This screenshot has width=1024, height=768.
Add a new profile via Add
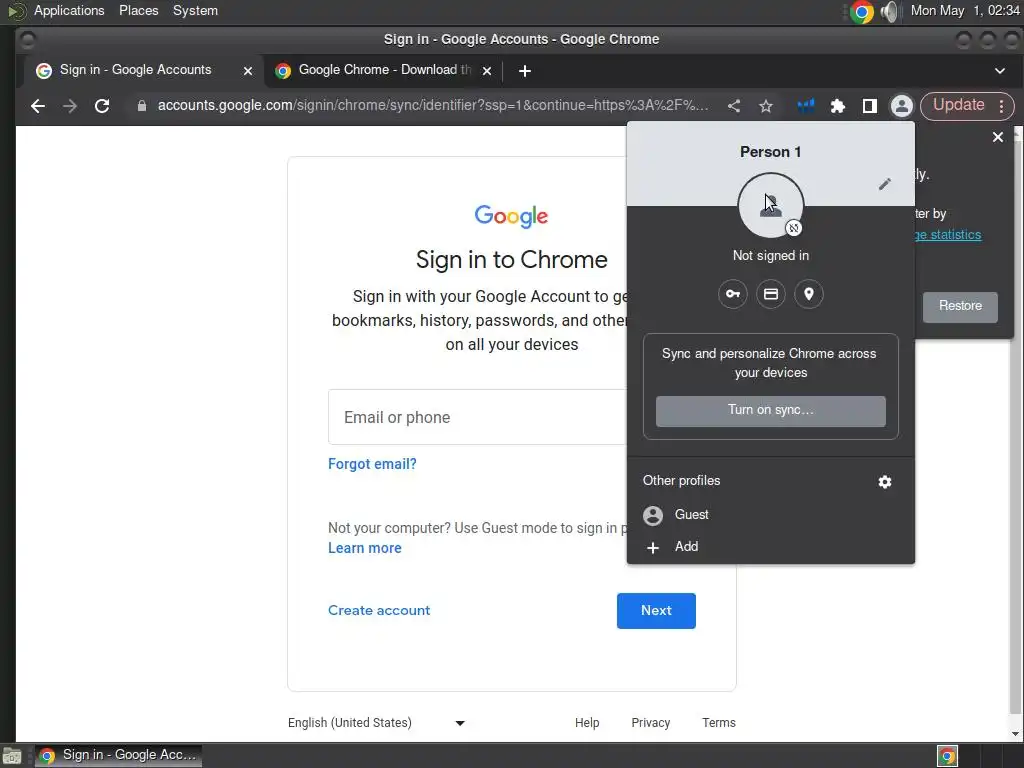pyautogui.click(x=771, y=547)
